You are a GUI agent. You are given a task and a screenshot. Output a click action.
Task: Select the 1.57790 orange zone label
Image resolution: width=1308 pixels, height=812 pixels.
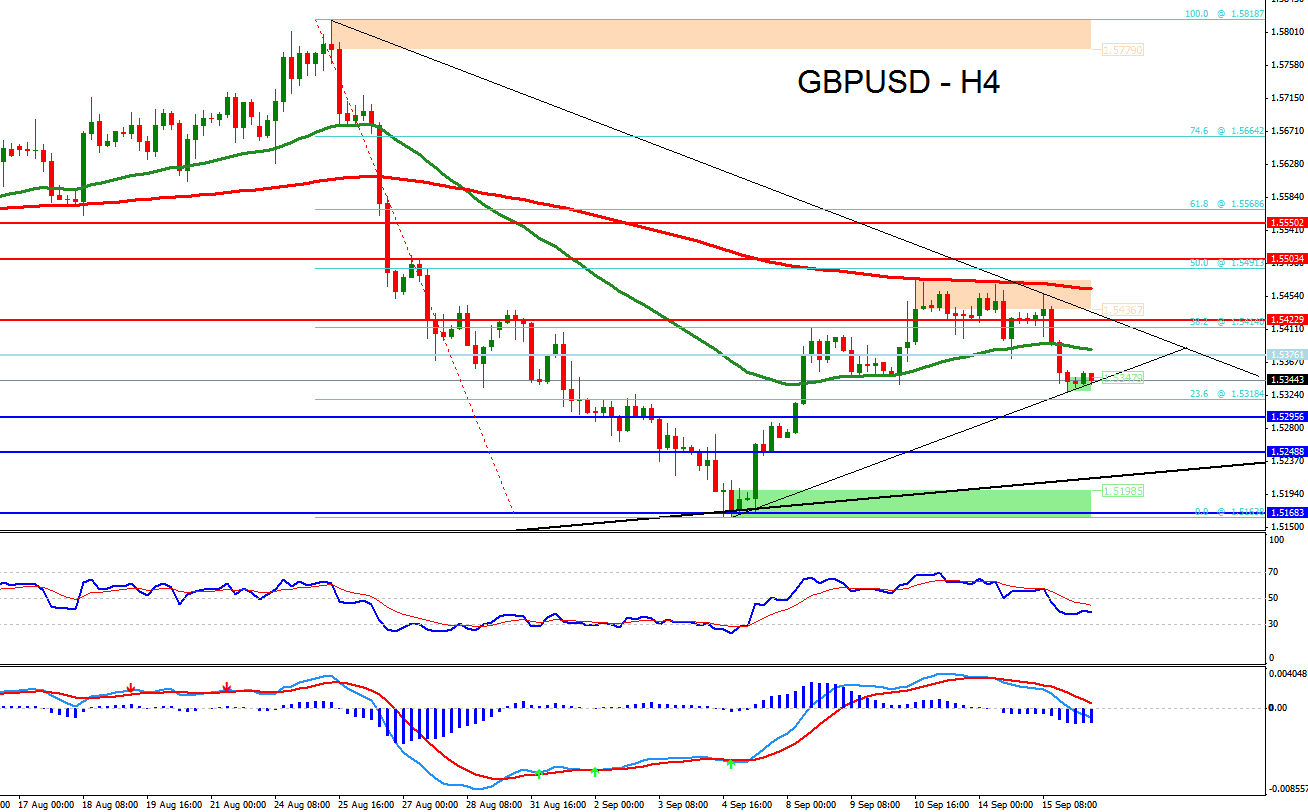tap(1122, 50)
